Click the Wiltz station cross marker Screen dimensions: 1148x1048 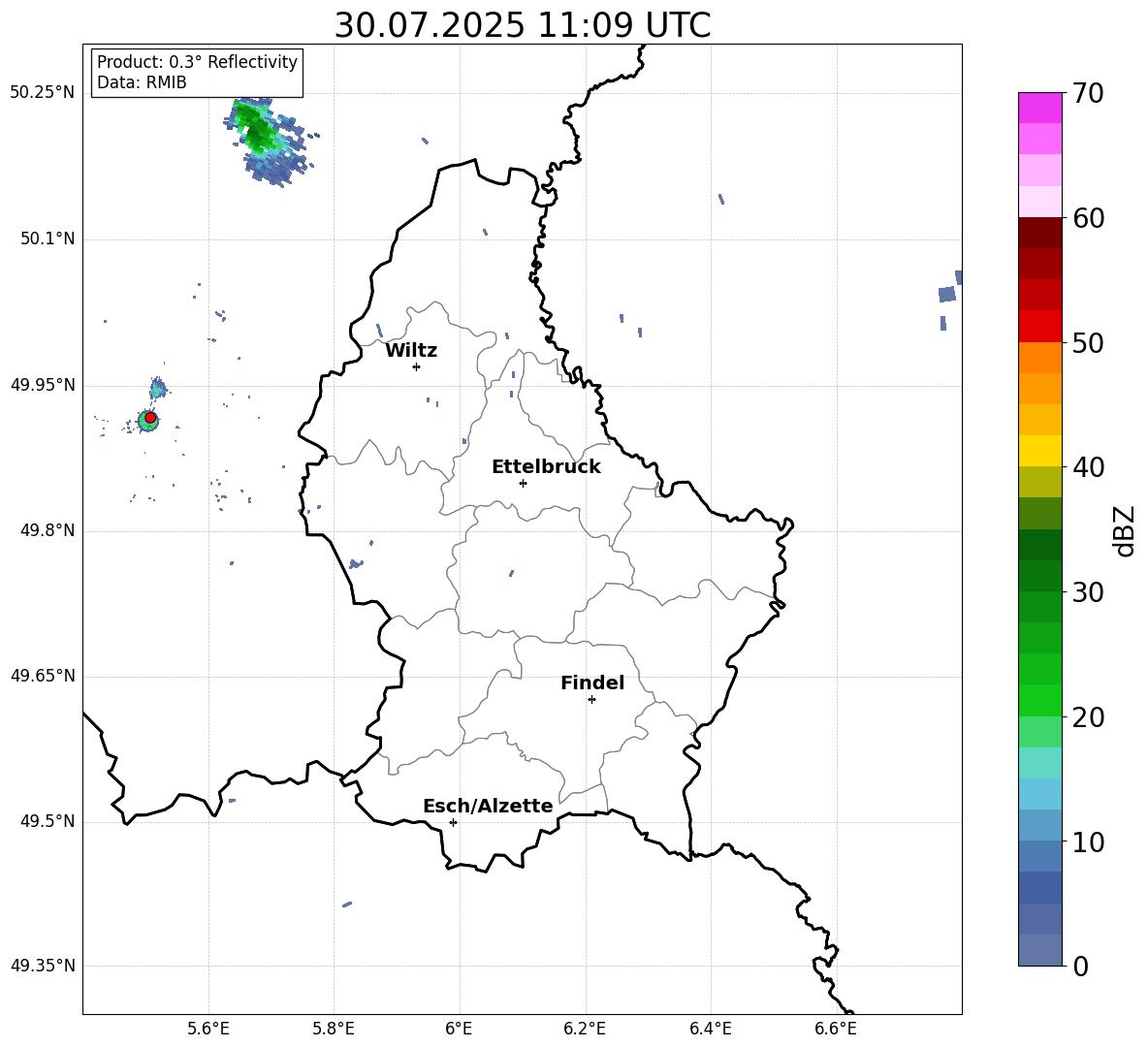416,366
